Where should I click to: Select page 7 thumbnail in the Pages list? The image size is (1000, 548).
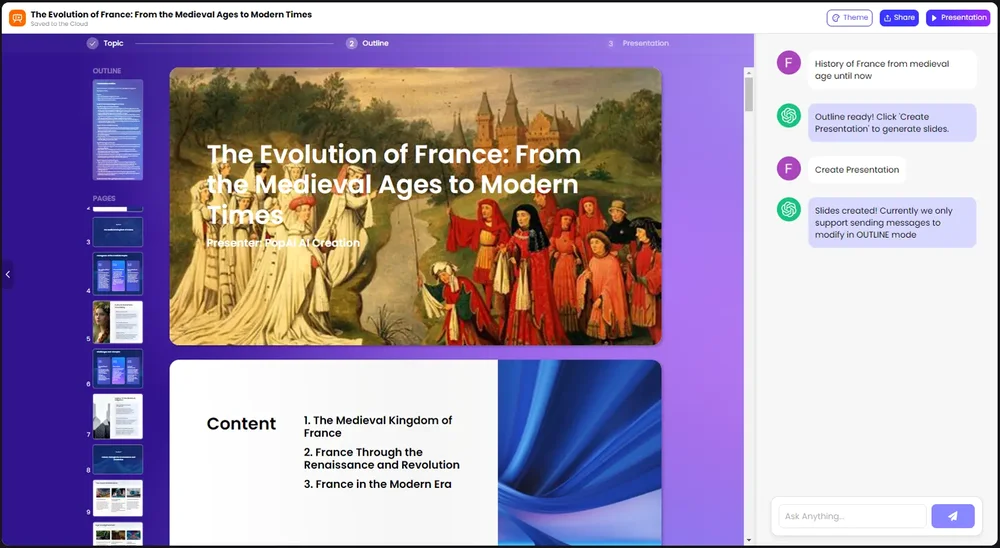(x=118, y=416)
